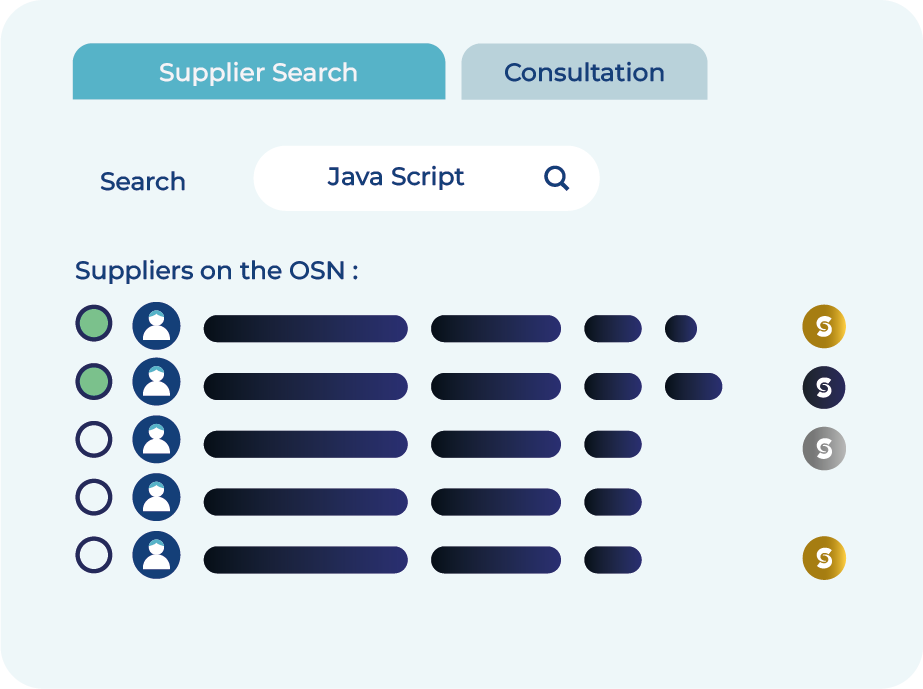Viewport: 923px width, 689px height.
Task: Click the third supplier's avatar icon
Action: tap(156, 439)
